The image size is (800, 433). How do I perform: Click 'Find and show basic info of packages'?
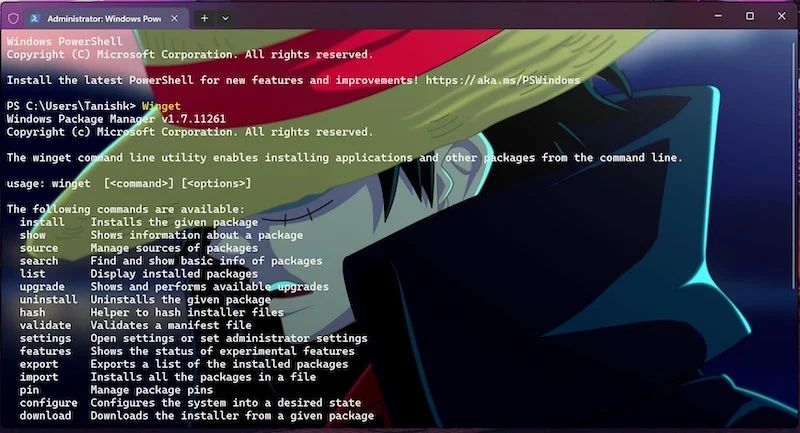click(206, 261)
